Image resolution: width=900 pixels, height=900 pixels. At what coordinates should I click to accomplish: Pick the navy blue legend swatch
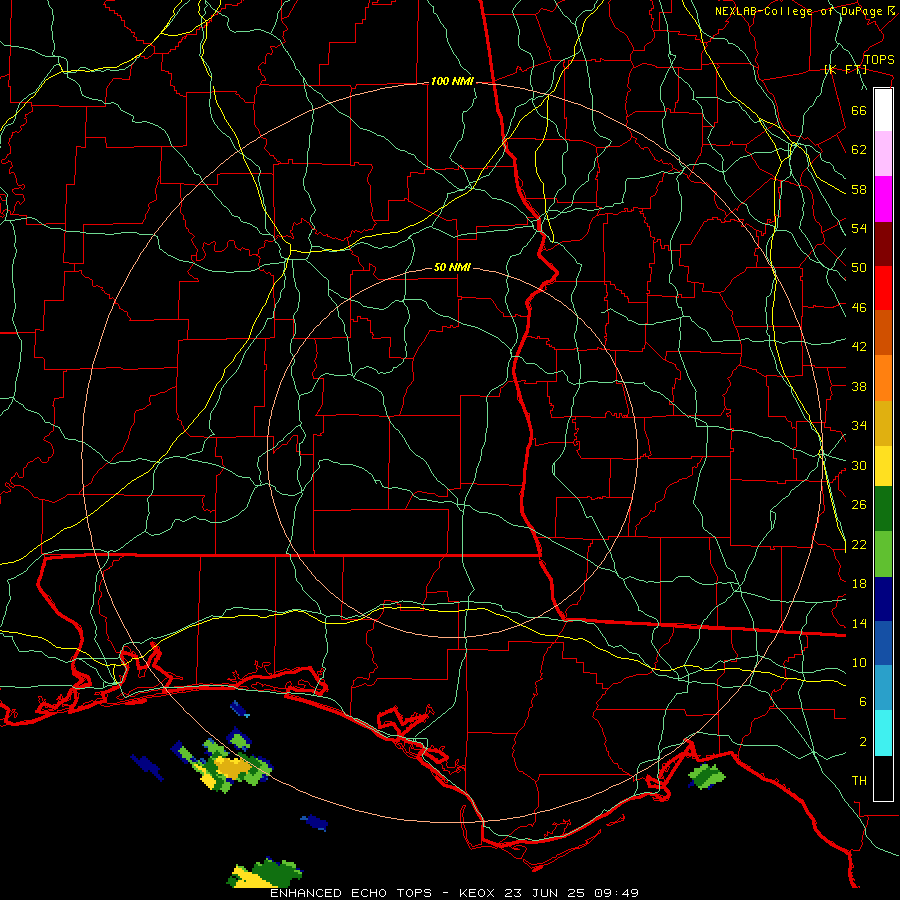[x=883, y=599]
